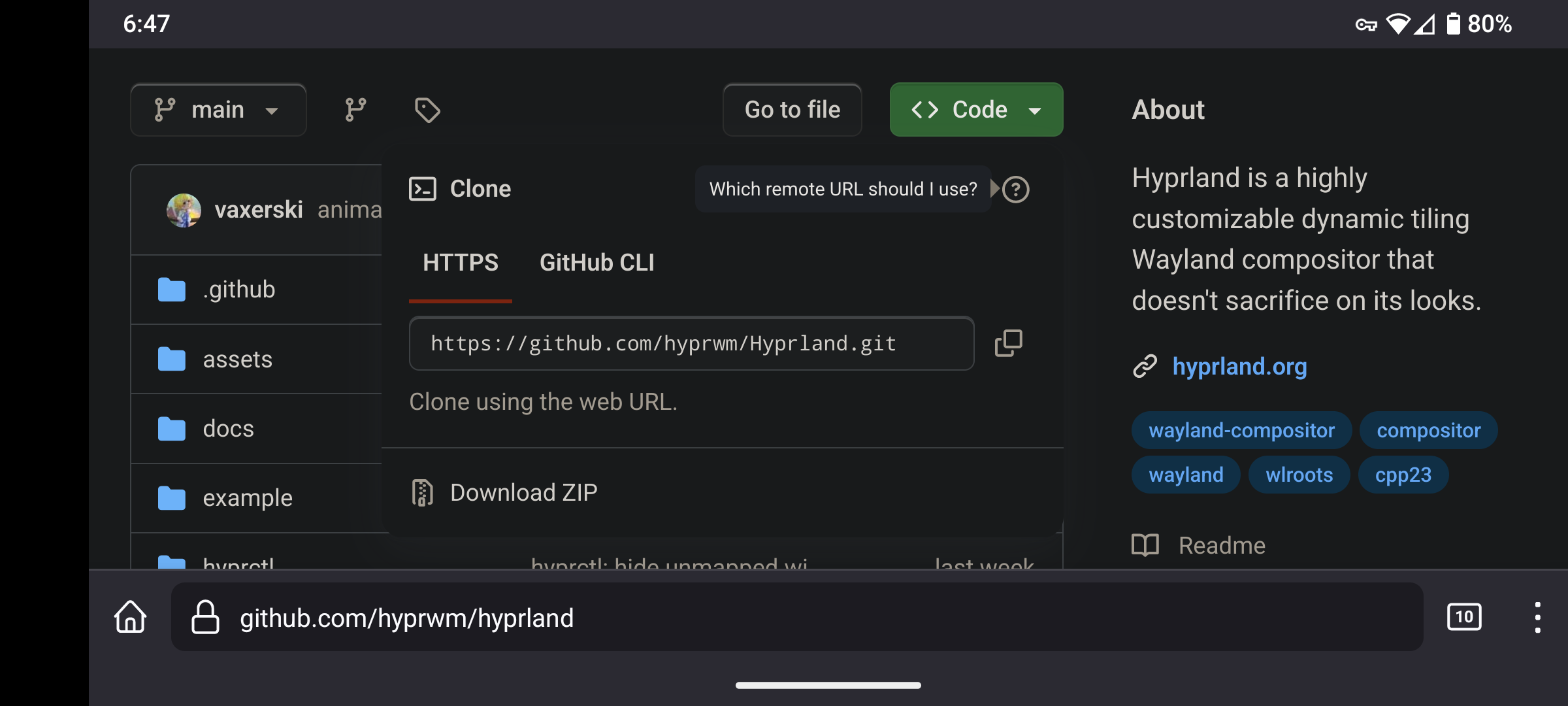Tap the battery 80% indicator

[1478, 24]
